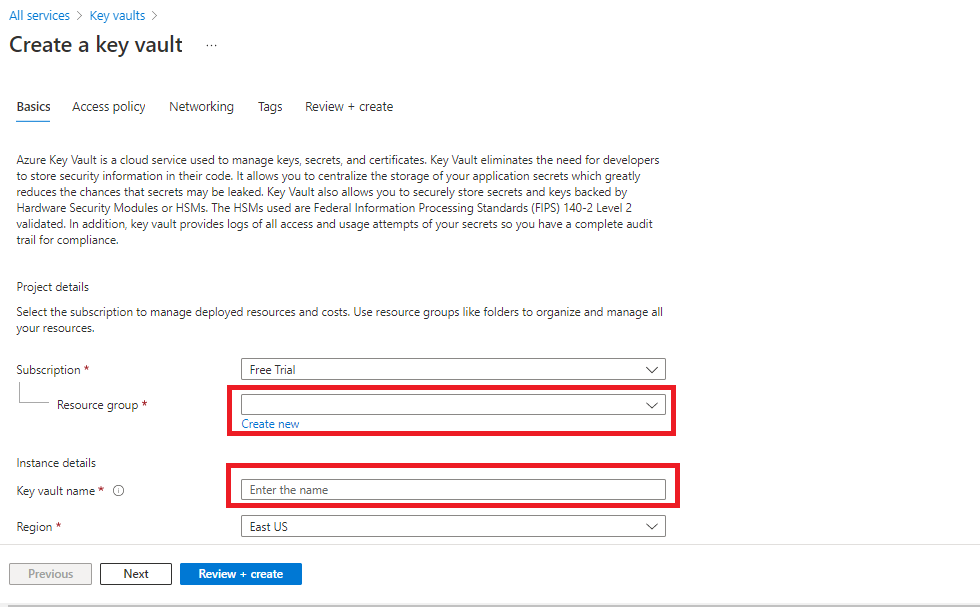Open the ellipsis menu next to page title

pos(210,45)
